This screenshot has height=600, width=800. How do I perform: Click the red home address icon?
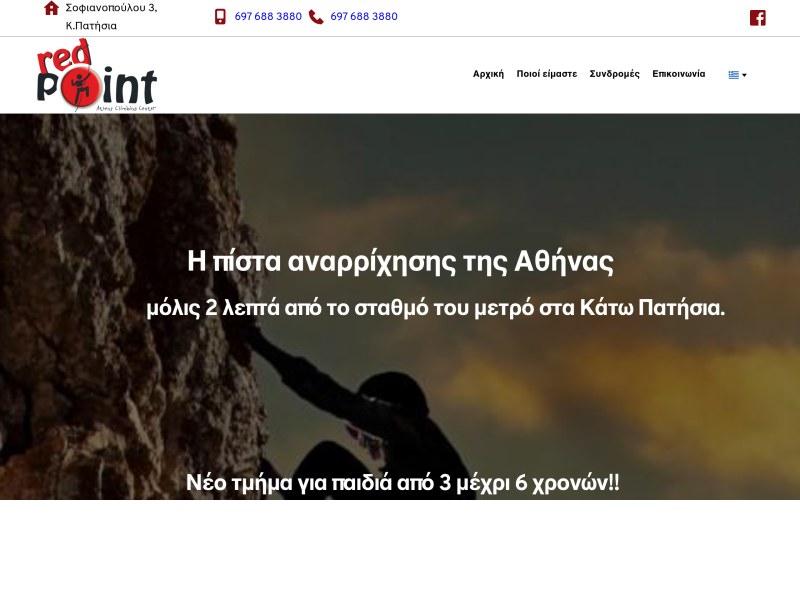(x=51, y=8)
